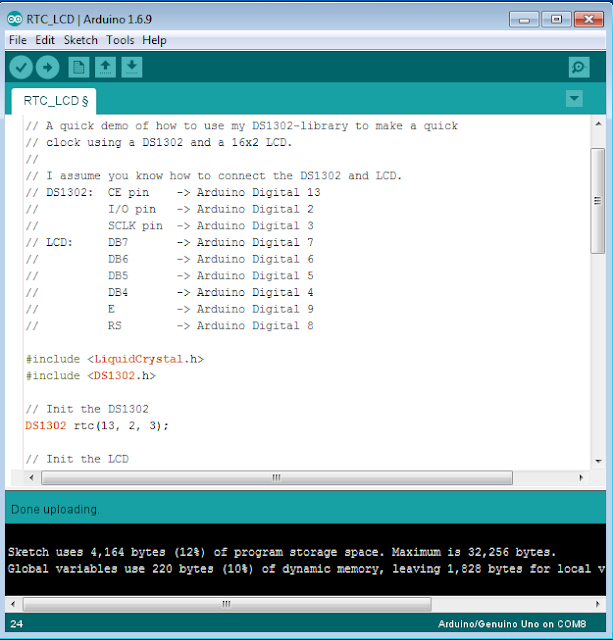Viewport: 613px width, 640px height.
Task: Maximize the Arduino window
Action: point(556,19)
